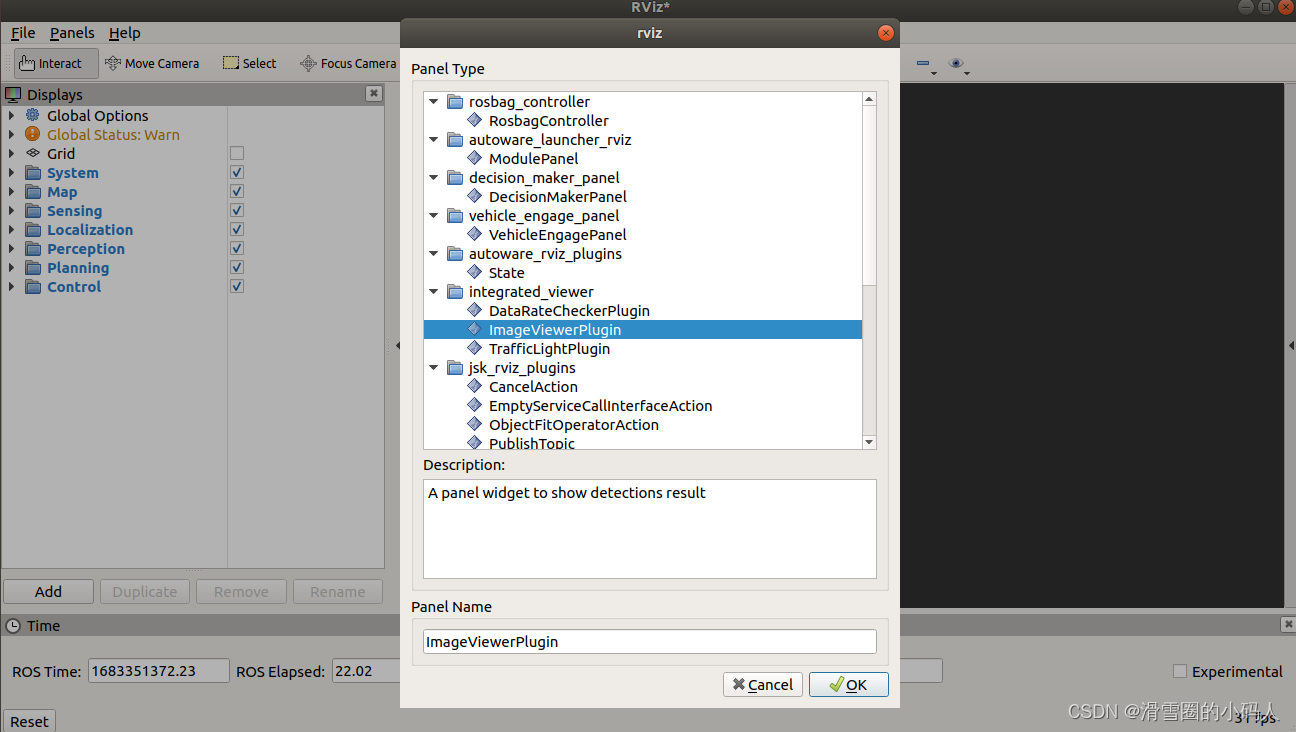Enable the Grid display checkbox
The height and width of the screenshot is (732, 1296).
click(x=237, y=153)
